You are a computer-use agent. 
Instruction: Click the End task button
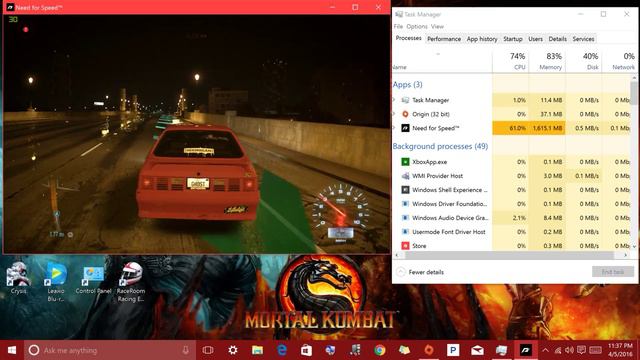click(613, 272)
